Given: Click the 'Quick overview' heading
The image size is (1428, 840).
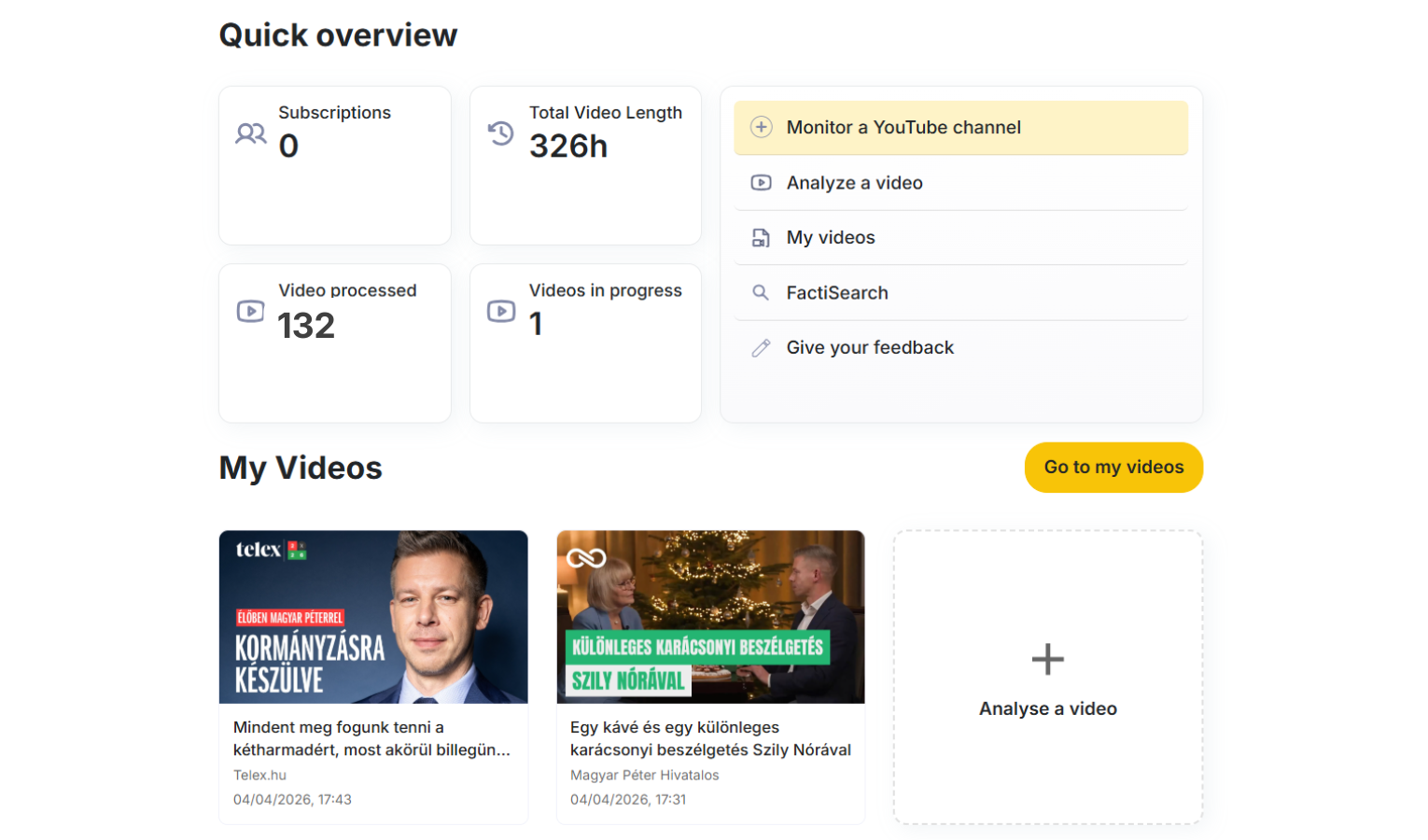Looking at the screenshot, I should 338,35.
